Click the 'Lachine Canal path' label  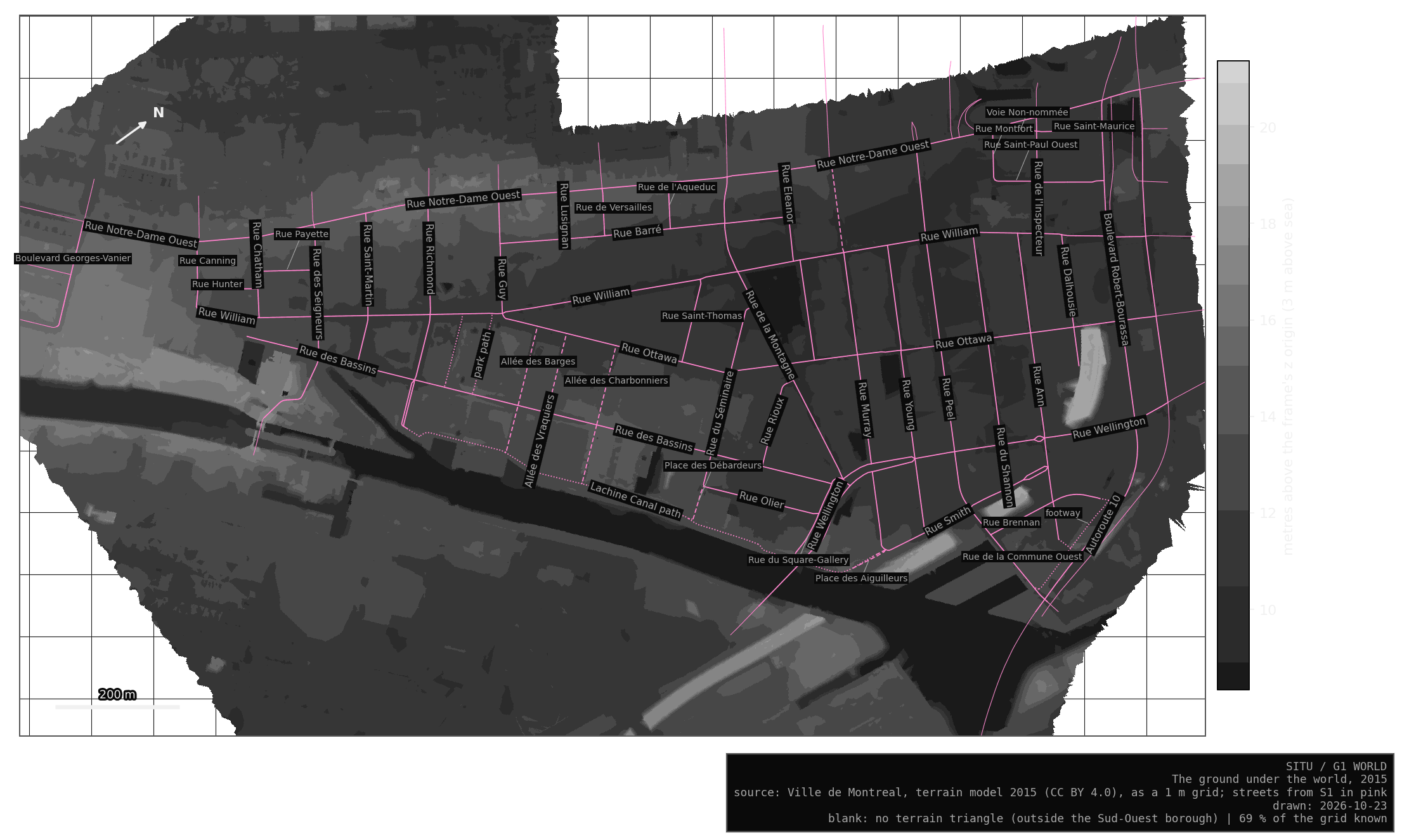point(636,500)
